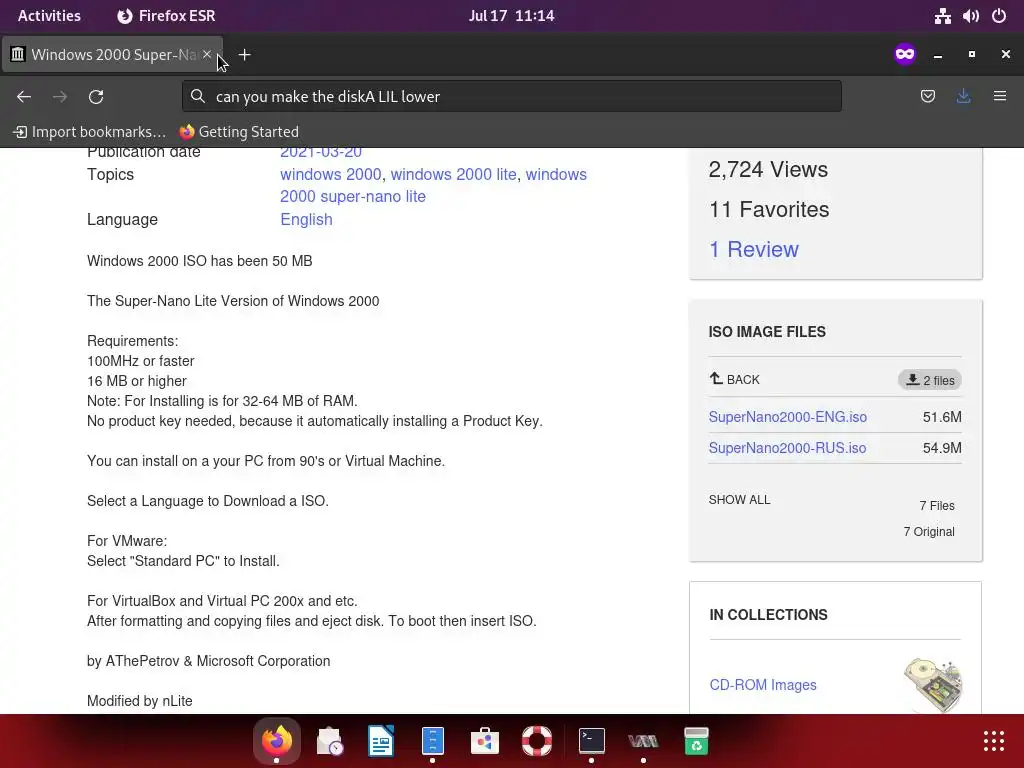Image resolution: width=1024 pixels, height=768 pixels.
Task: Open the English language link
Action: [x=306, y=219]
